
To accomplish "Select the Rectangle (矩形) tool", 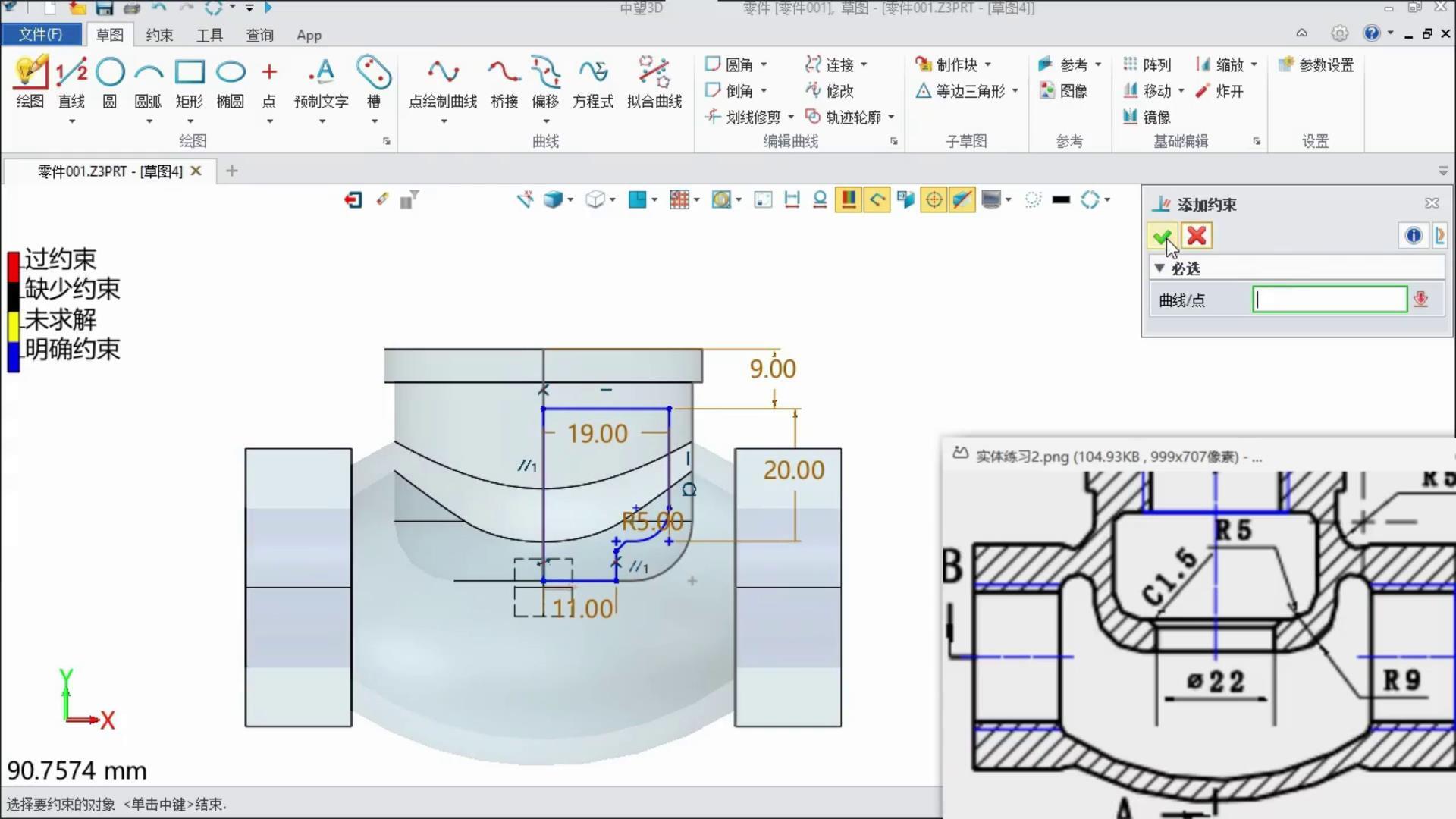I will (189, 74).
